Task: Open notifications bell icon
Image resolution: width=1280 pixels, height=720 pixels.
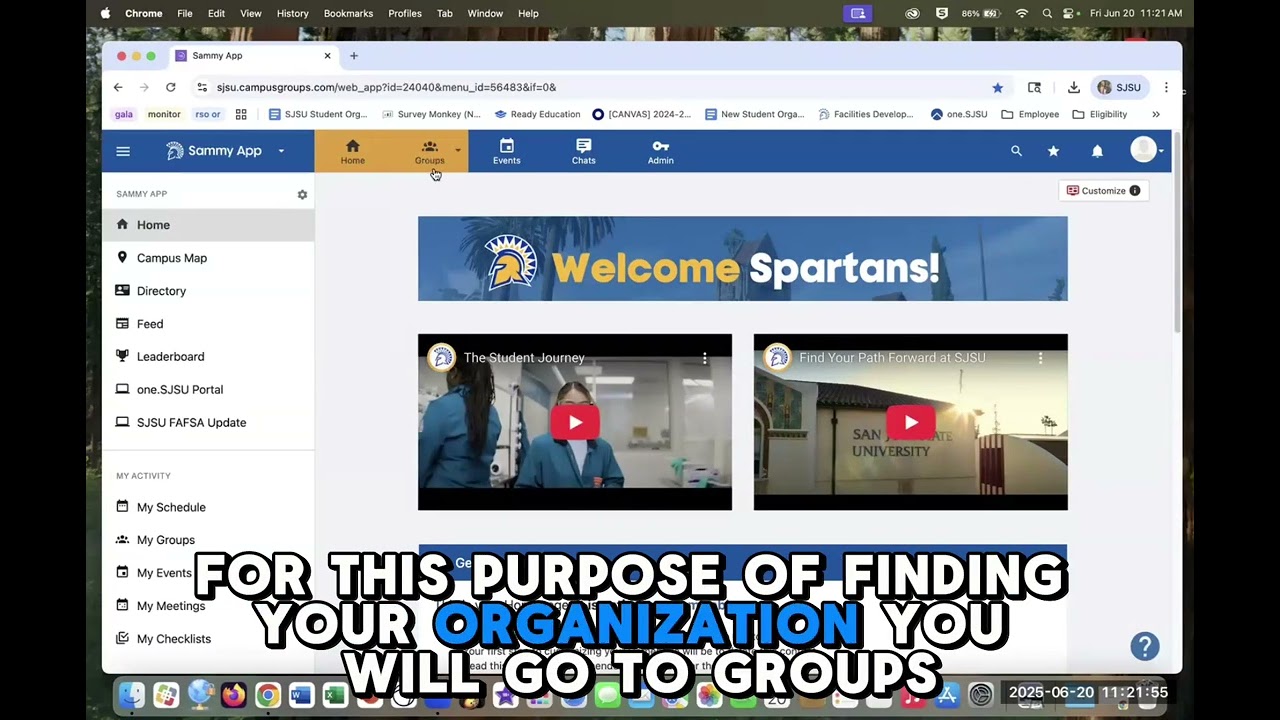Action: click(1097, 151)
